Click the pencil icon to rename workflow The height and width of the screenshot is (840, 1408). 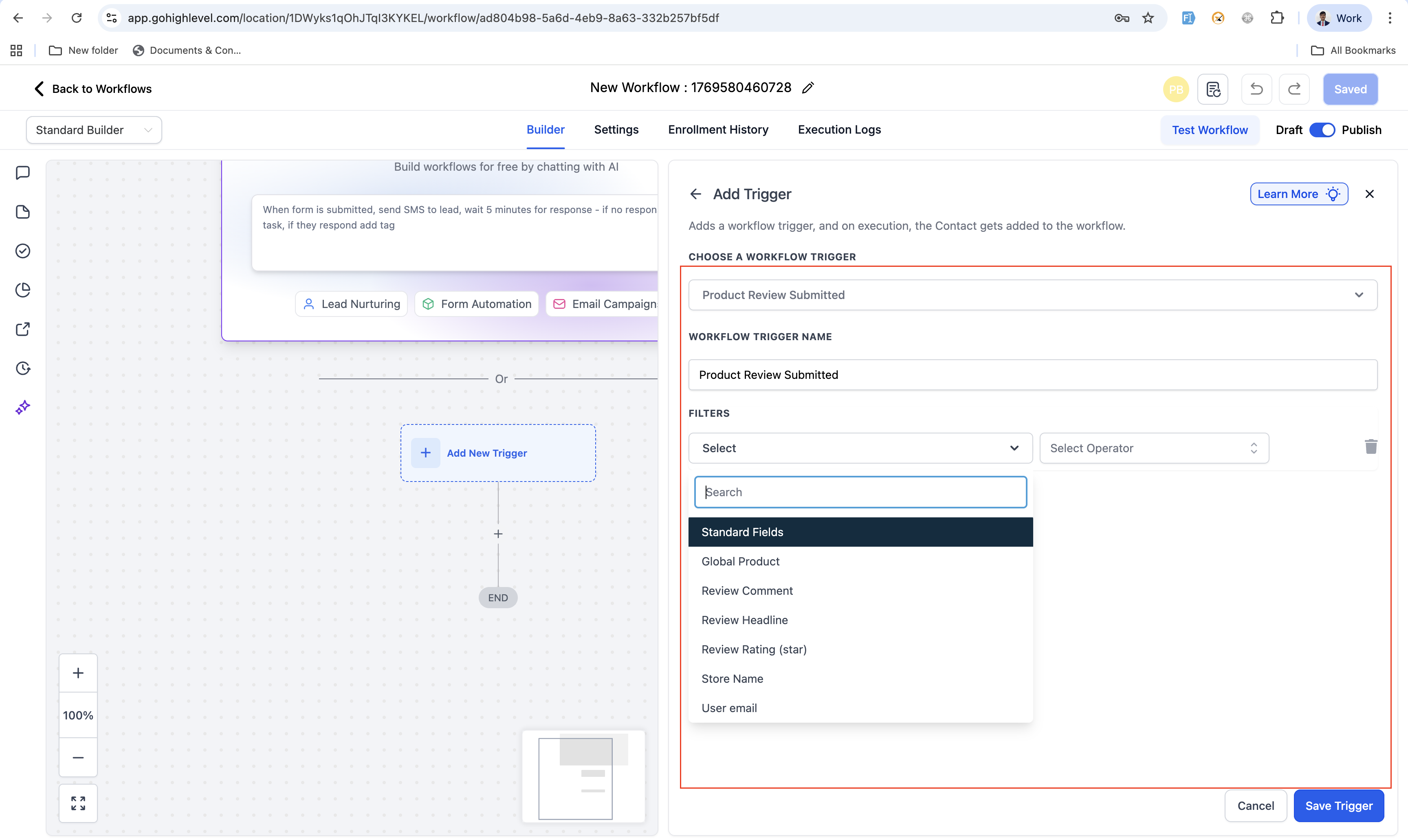(807, 88)
